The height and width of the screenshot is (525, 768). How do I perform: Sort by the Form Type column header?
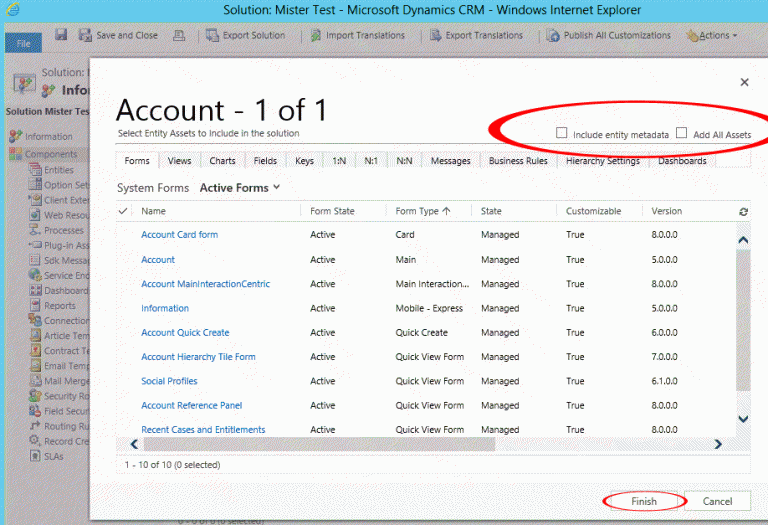(x=423, y=211)
